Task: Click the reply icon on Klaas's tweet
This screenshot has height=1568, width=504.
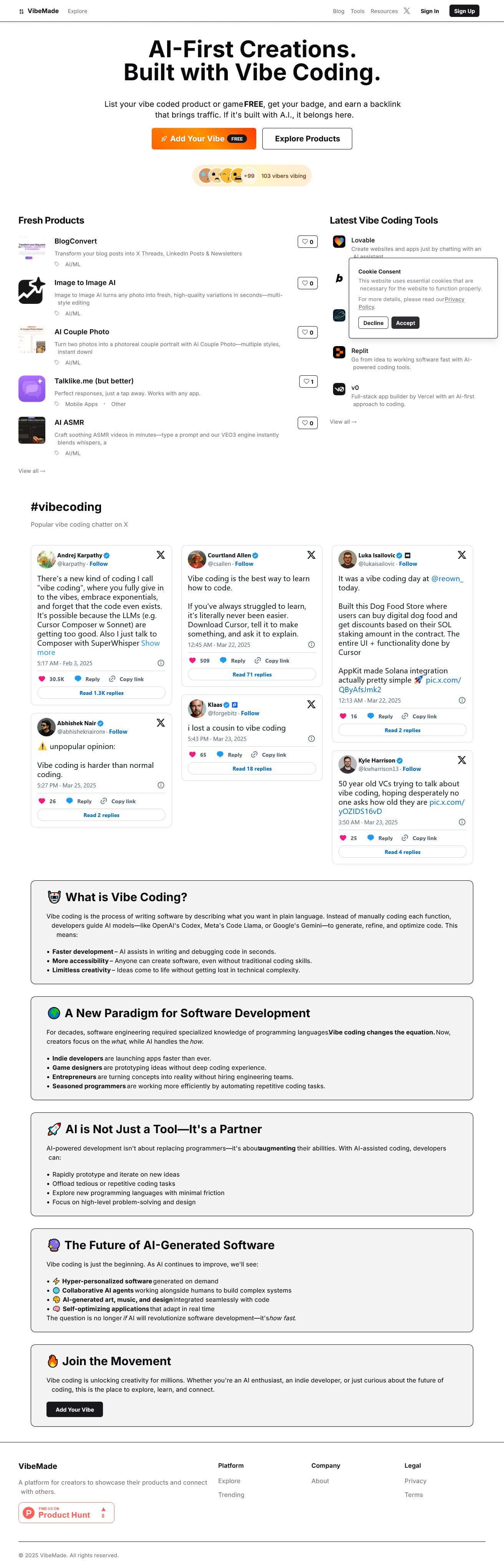Action: [220, 754]
